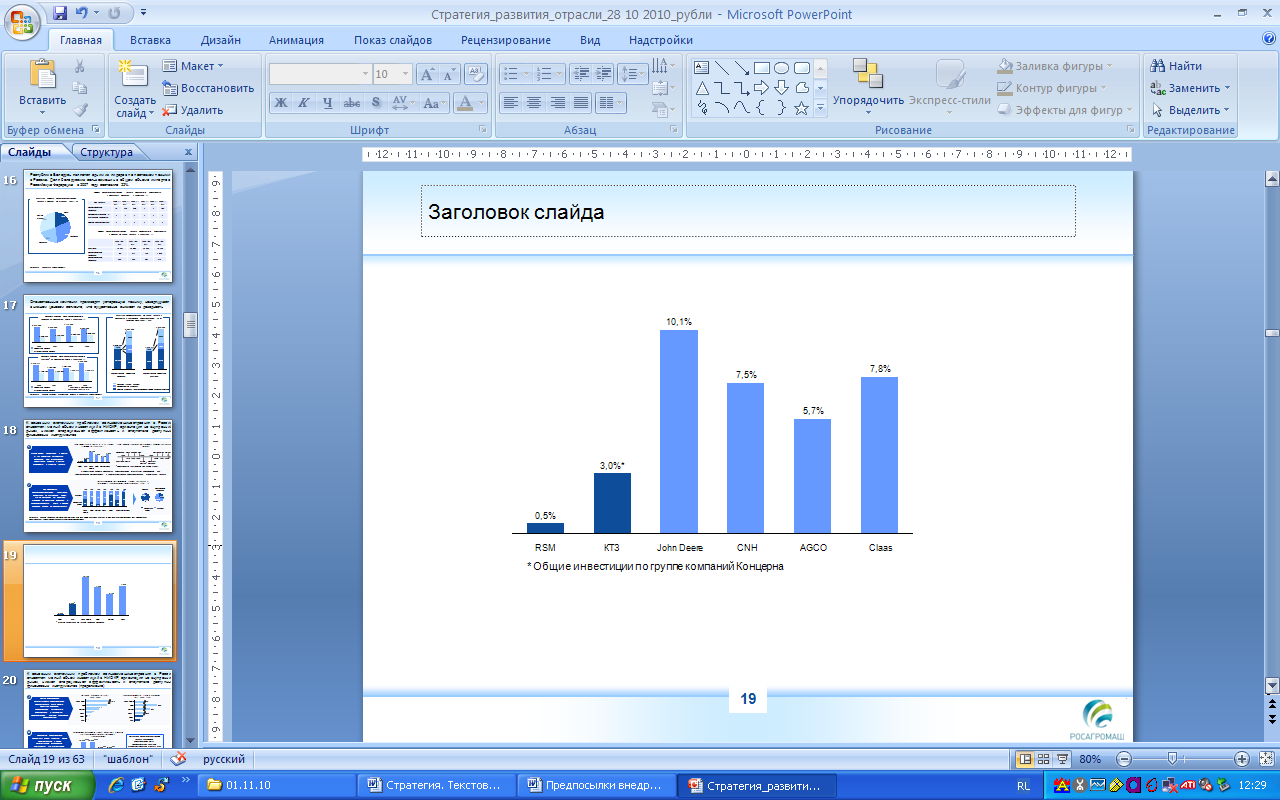The height and width of the screenshot is (800, 1280).
Task: Toggle italic К formatting
Action: (302, 102)
